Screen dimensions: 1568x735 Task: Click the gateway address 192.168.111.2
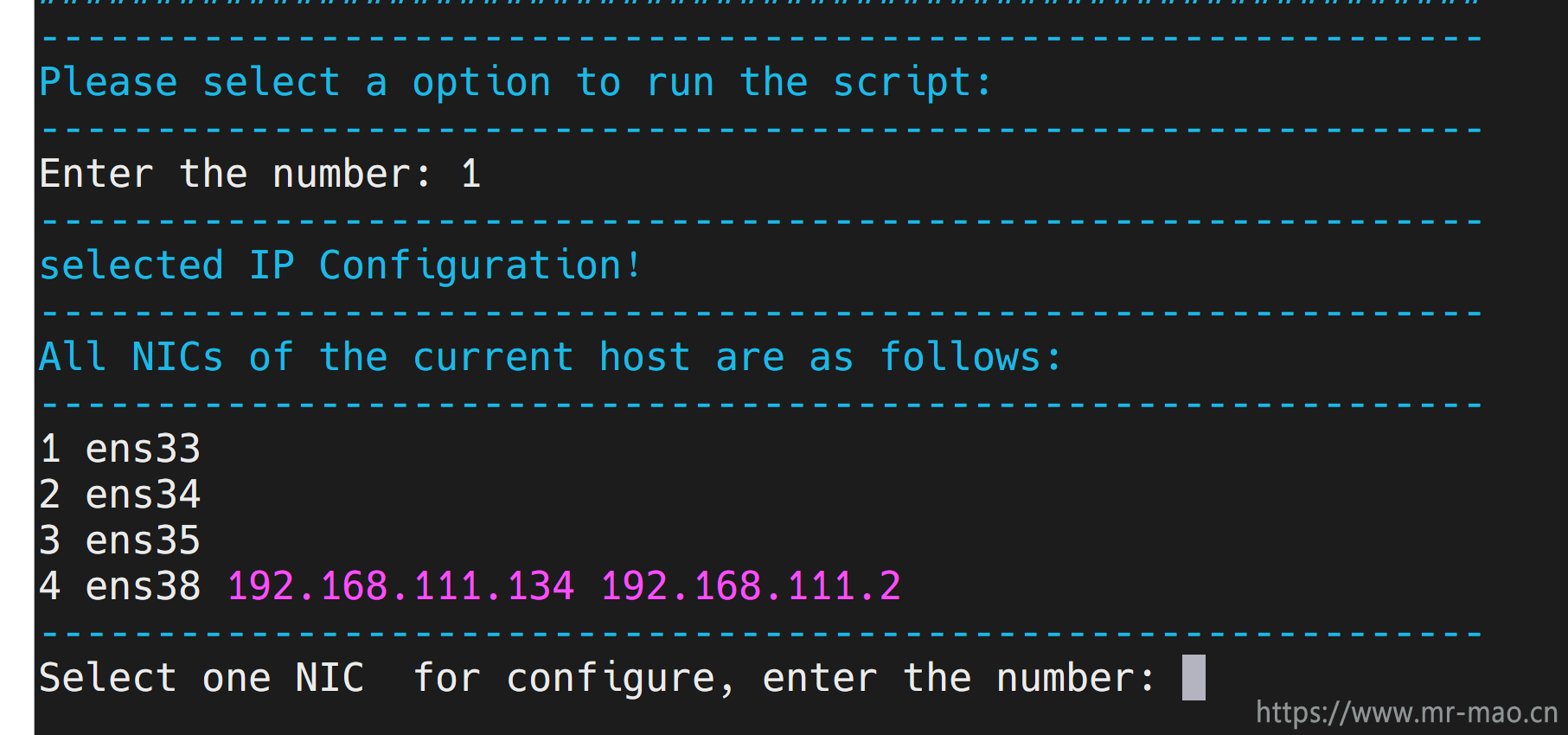pos(751,586)
